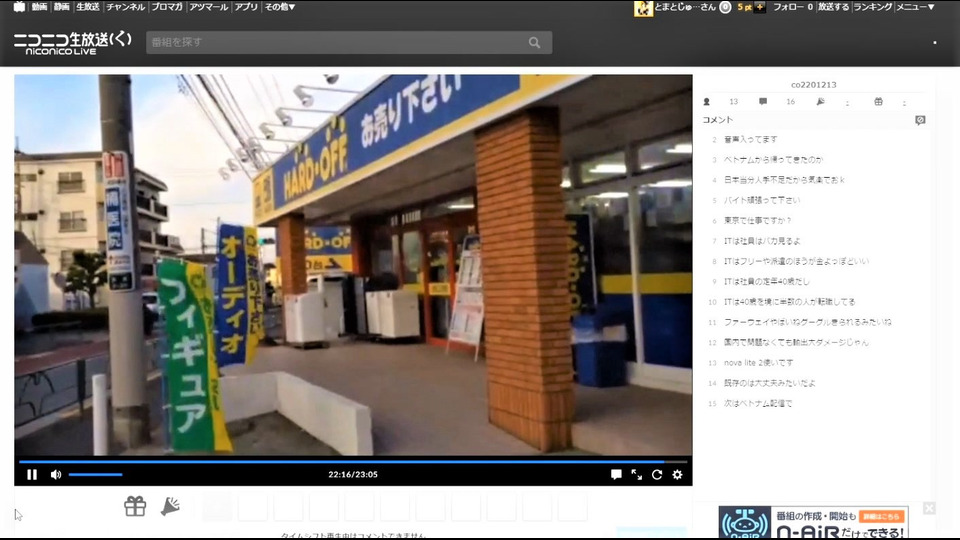Click the comment count bubble icon
This screenshot has width=960, height=540.
tap(763, 102)
